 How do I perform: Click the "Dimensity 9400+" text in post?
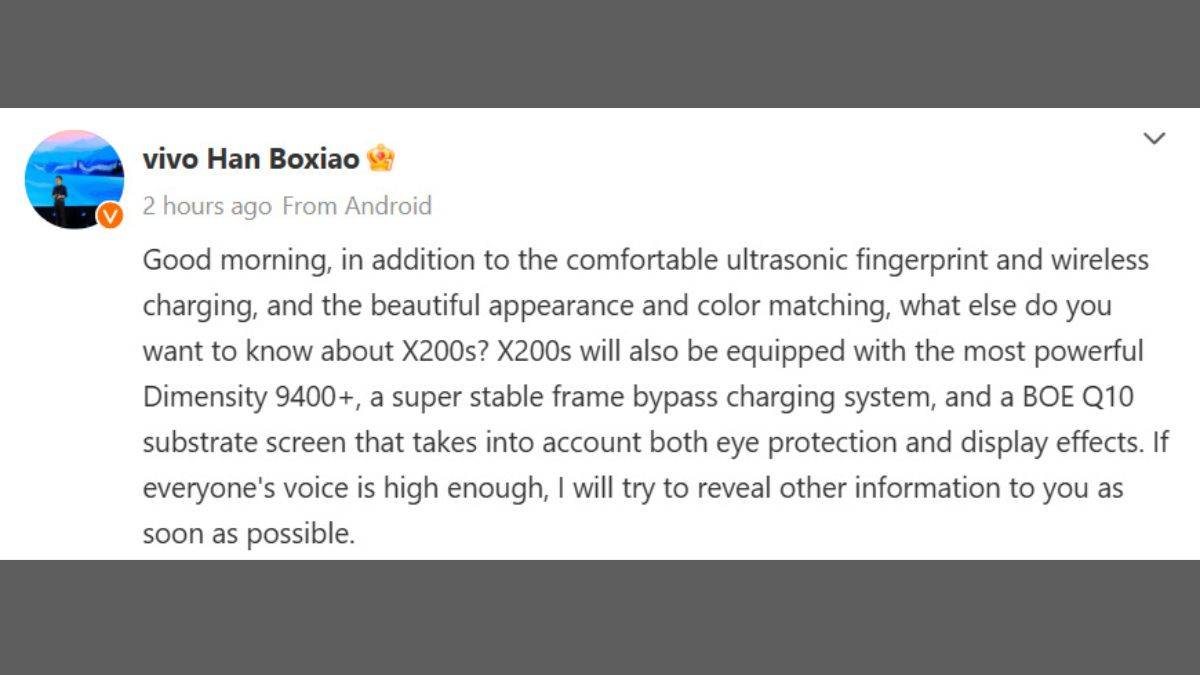pyautogui.click(x=249, y=397)
